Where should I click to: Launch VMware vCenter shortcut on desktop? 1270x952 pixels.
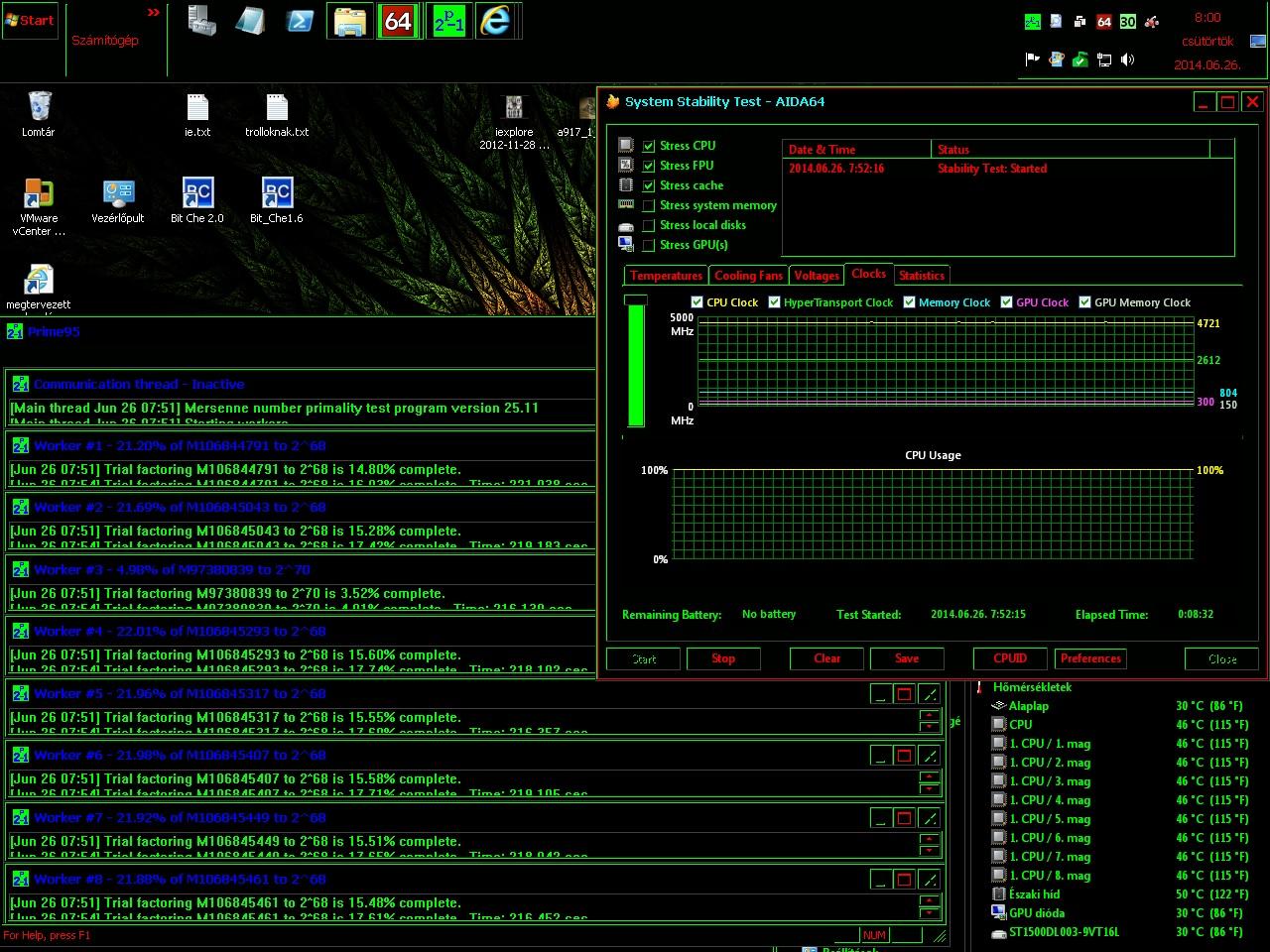(x=39, y=206)
